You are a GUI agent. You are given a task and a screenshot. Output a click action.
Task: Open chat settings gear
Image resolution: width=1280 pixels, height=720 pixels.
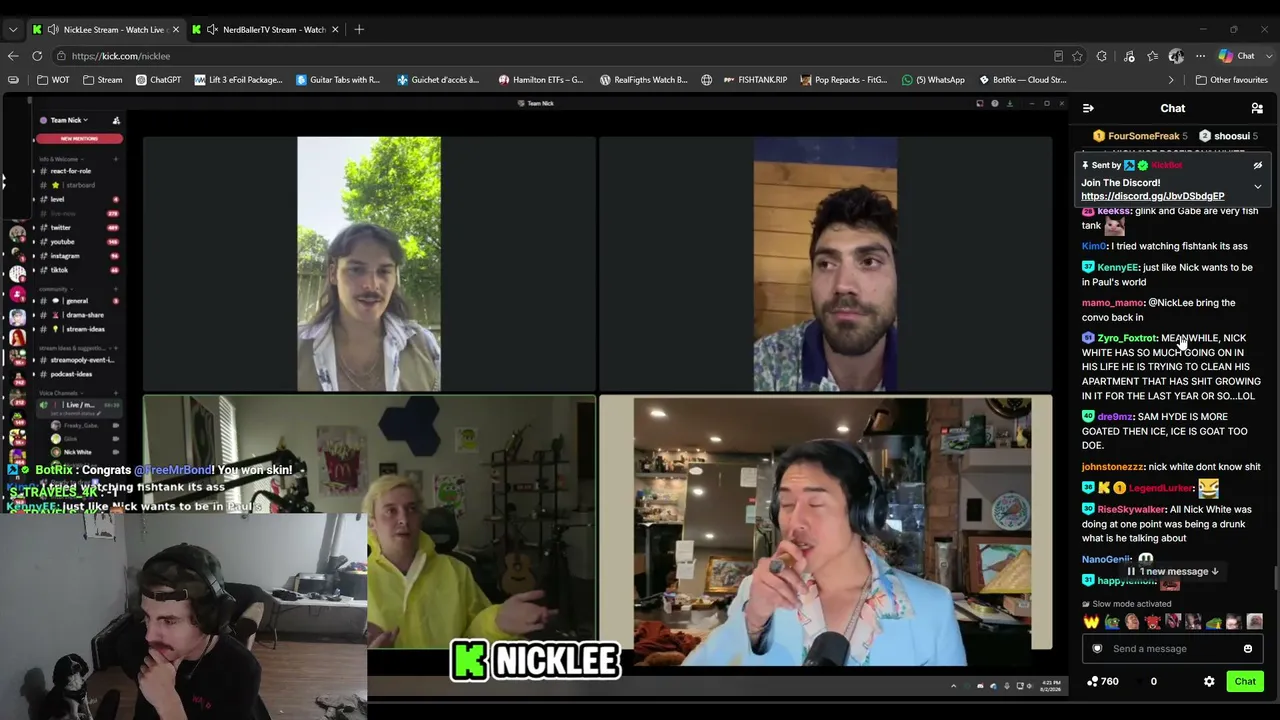(x=1209, y=681)
